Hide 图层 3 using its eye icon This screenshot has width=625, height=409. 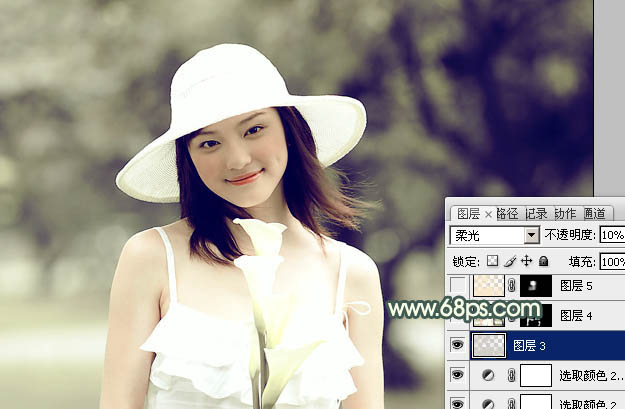(458, 345)
